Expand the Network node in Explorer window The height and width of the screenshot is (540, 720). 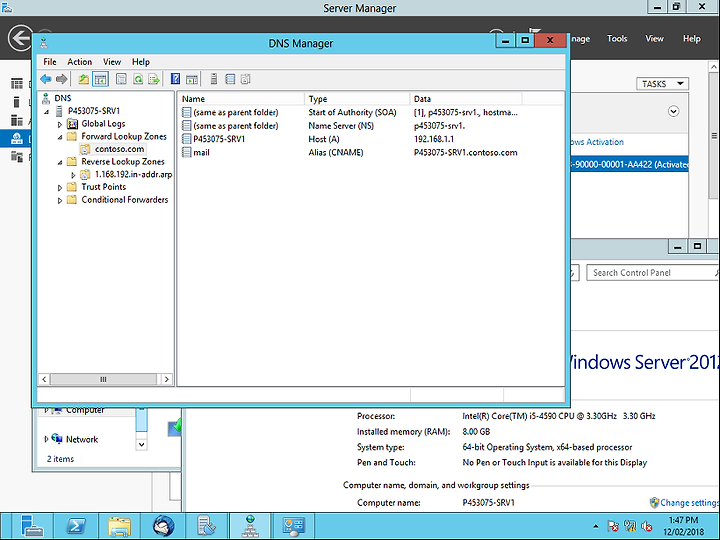point(46,439)
